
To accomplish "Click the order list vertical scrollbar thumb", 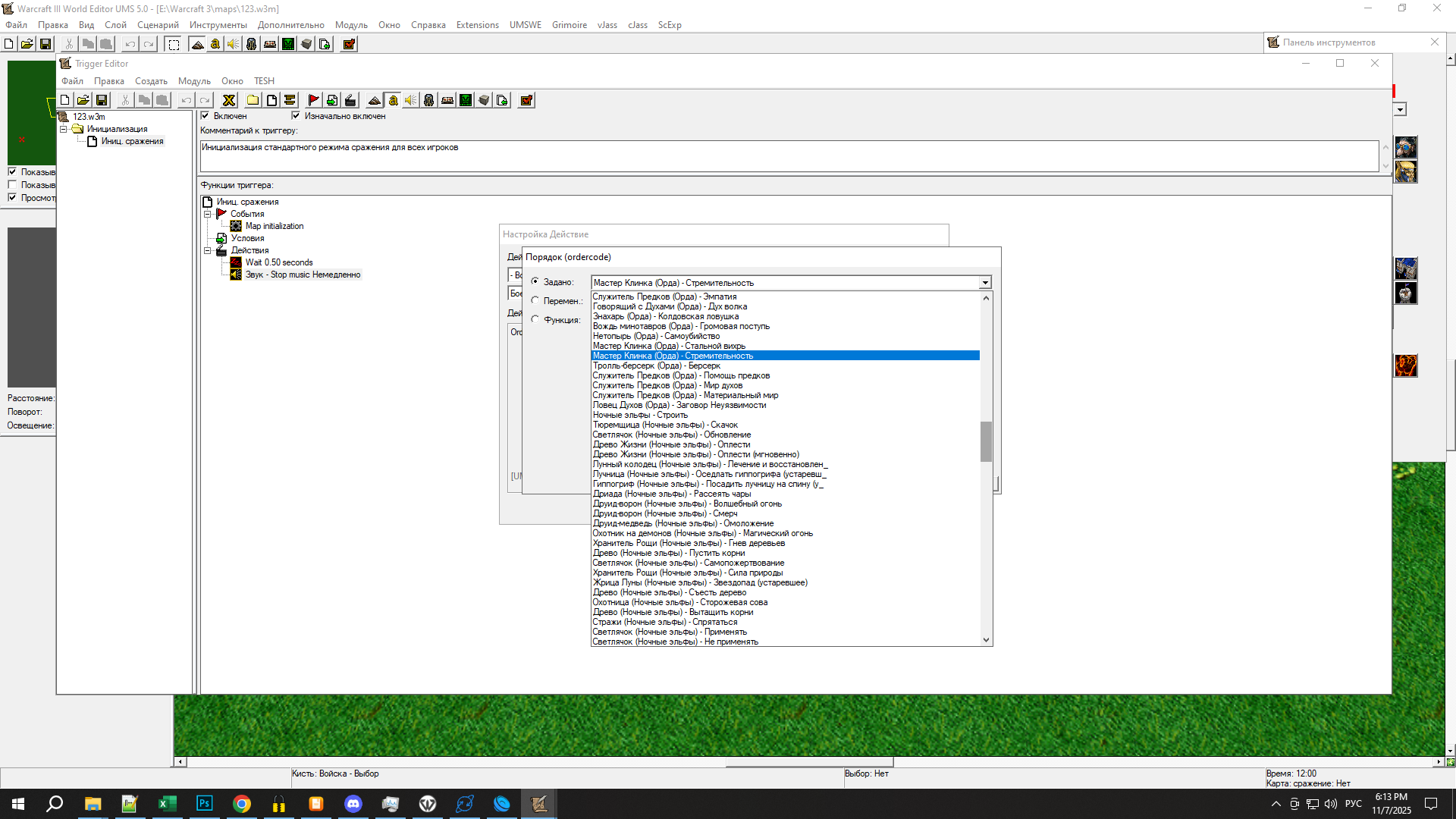I will click(986, 441).
